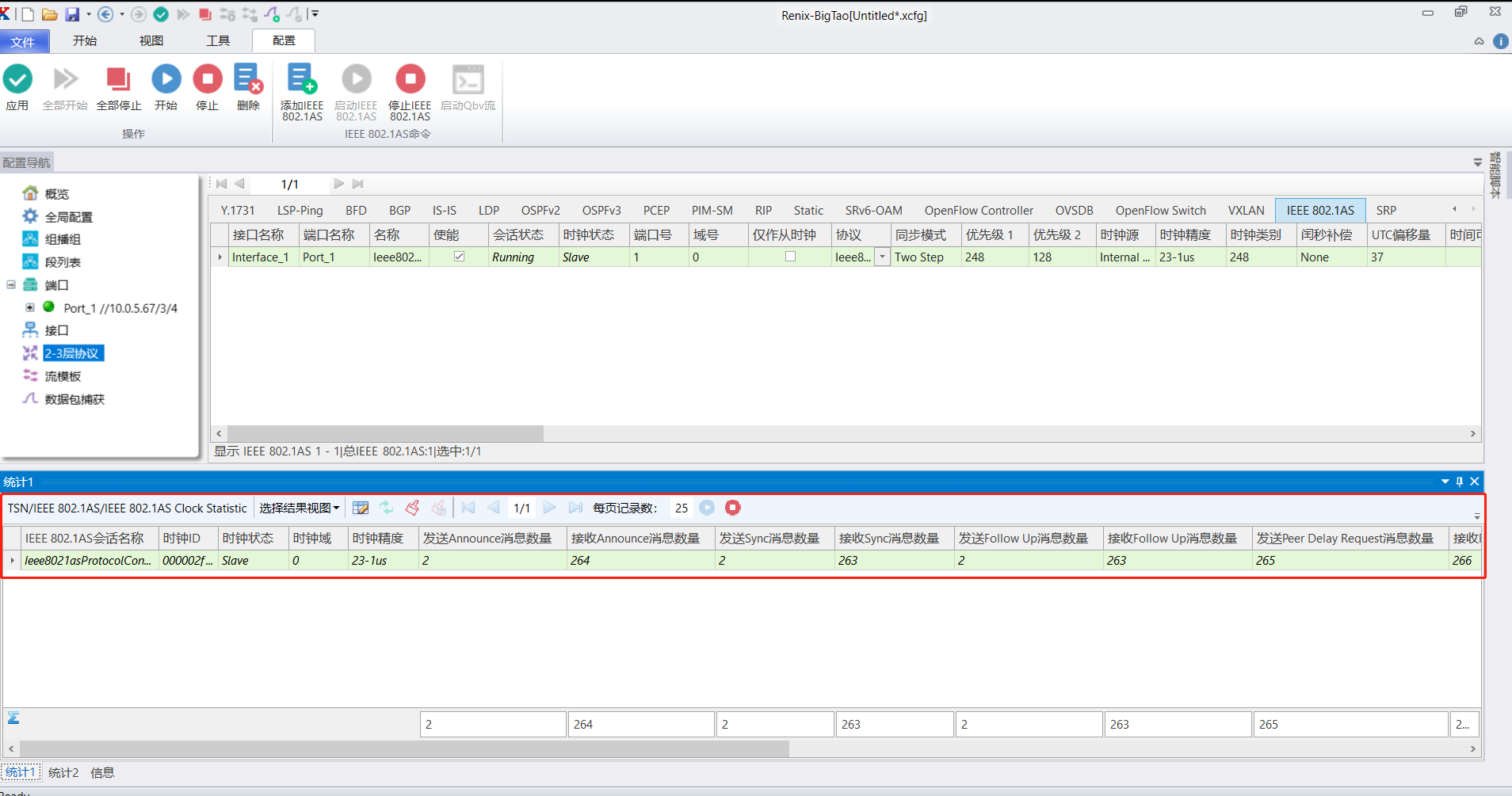Click the blue 开始 (Start) play button

(166, 88)
